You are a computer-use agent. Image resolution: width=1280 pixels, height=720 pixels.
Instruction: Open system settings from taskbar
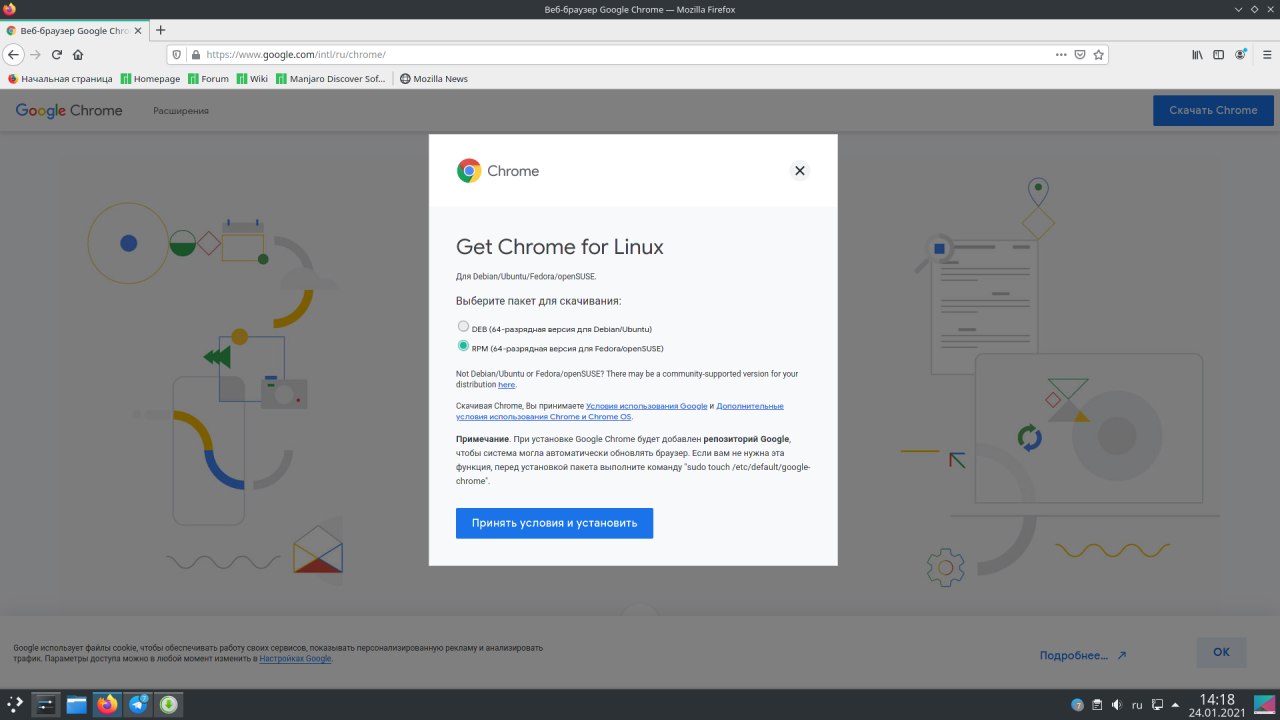coord(46,704)
